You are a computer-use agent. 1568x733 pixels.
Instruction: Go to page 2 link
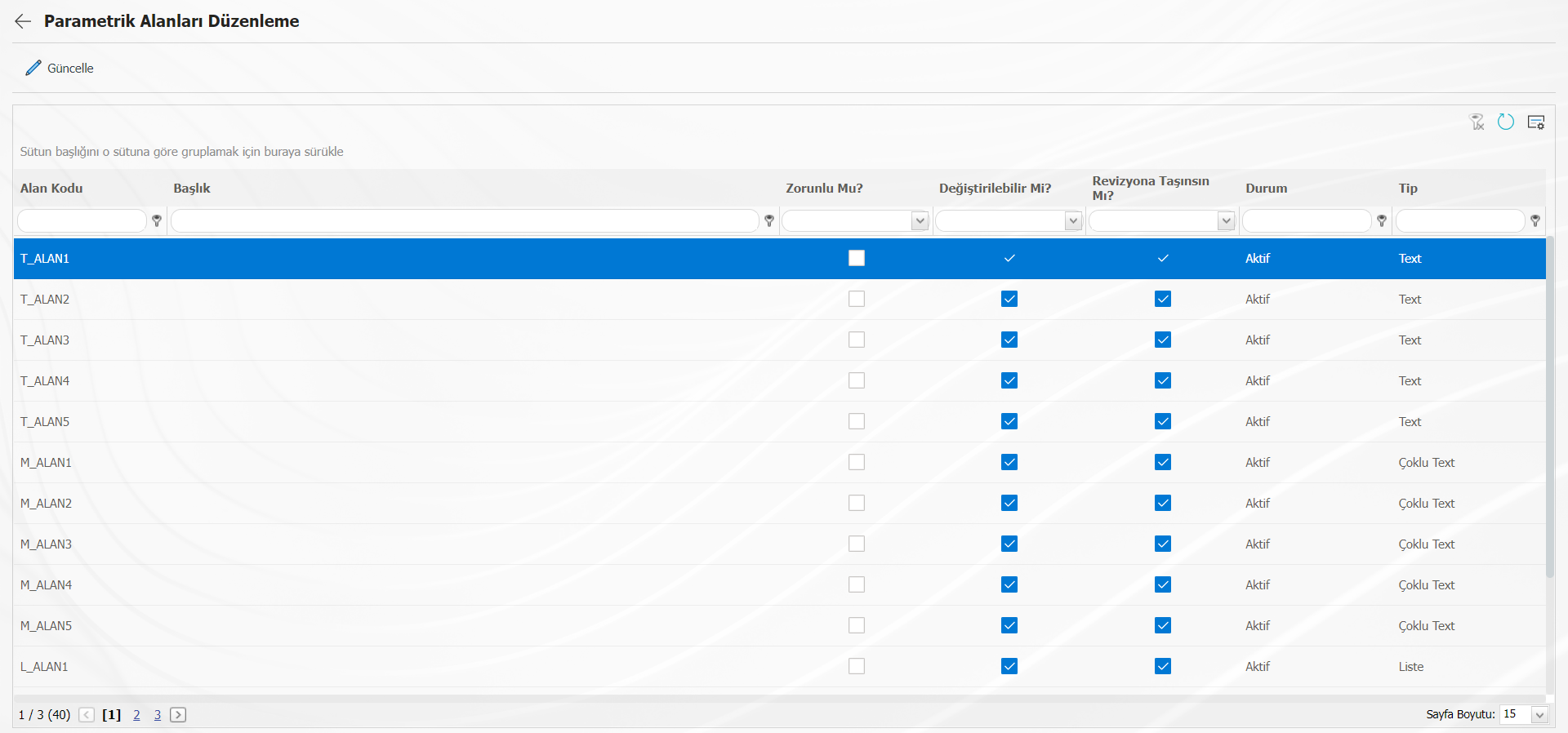click(136, 715)
